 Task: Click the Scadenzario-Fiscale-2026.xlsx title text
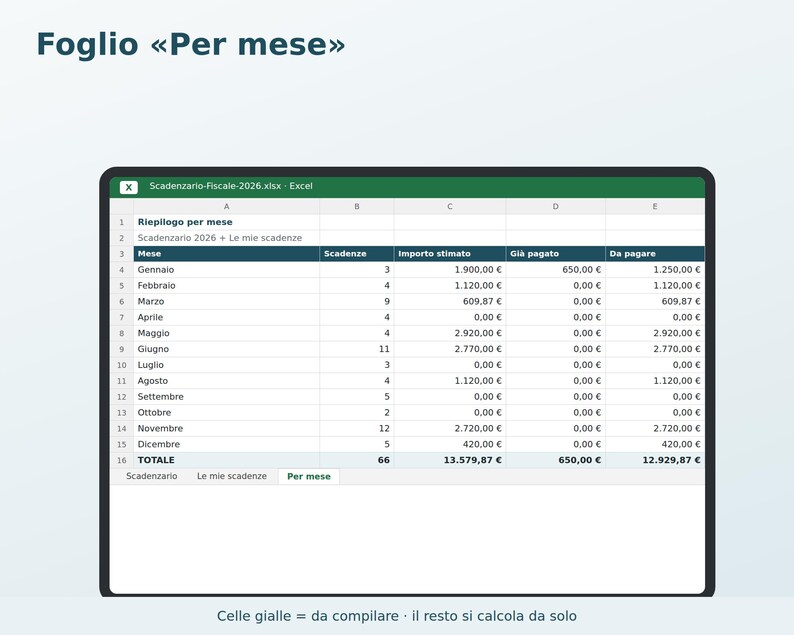215,186
